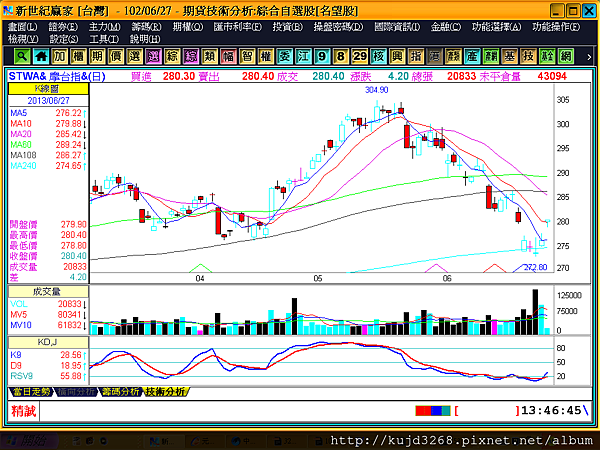The image size is (600, 450).
Task: Open the yellow 綜 toolbar icon
Action: pos(172,57)
